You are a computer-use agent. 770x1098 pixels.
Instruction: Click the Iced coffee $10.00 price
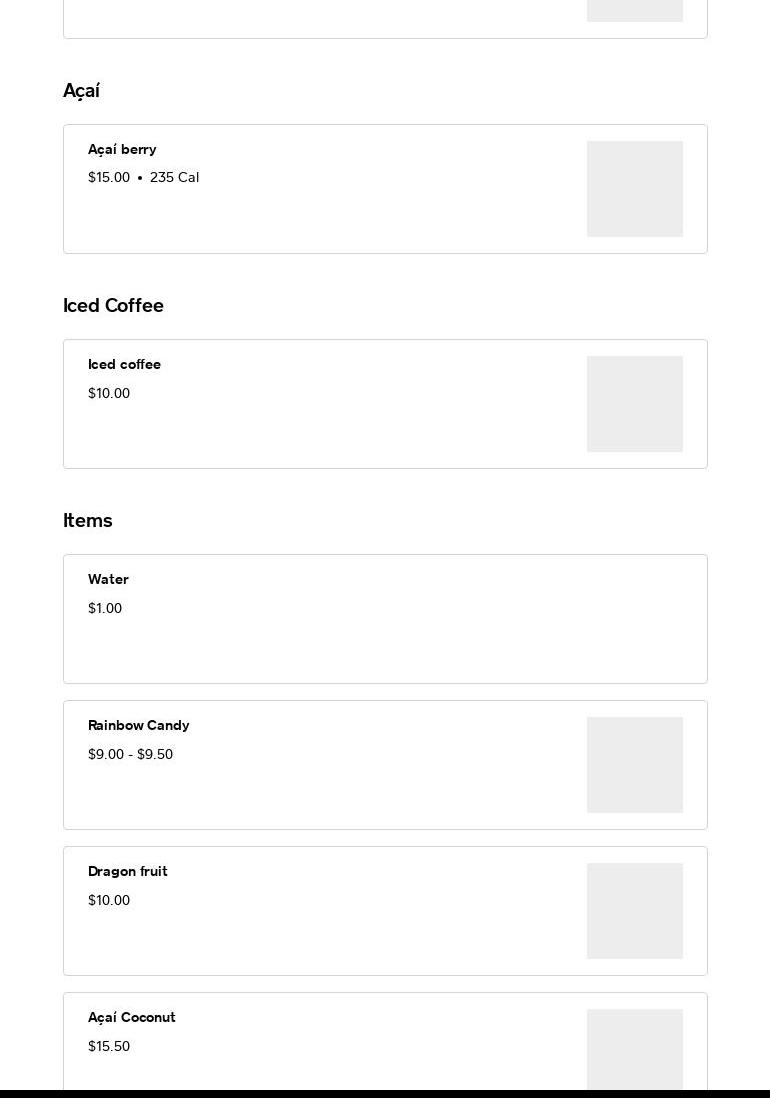click(109, 394)
